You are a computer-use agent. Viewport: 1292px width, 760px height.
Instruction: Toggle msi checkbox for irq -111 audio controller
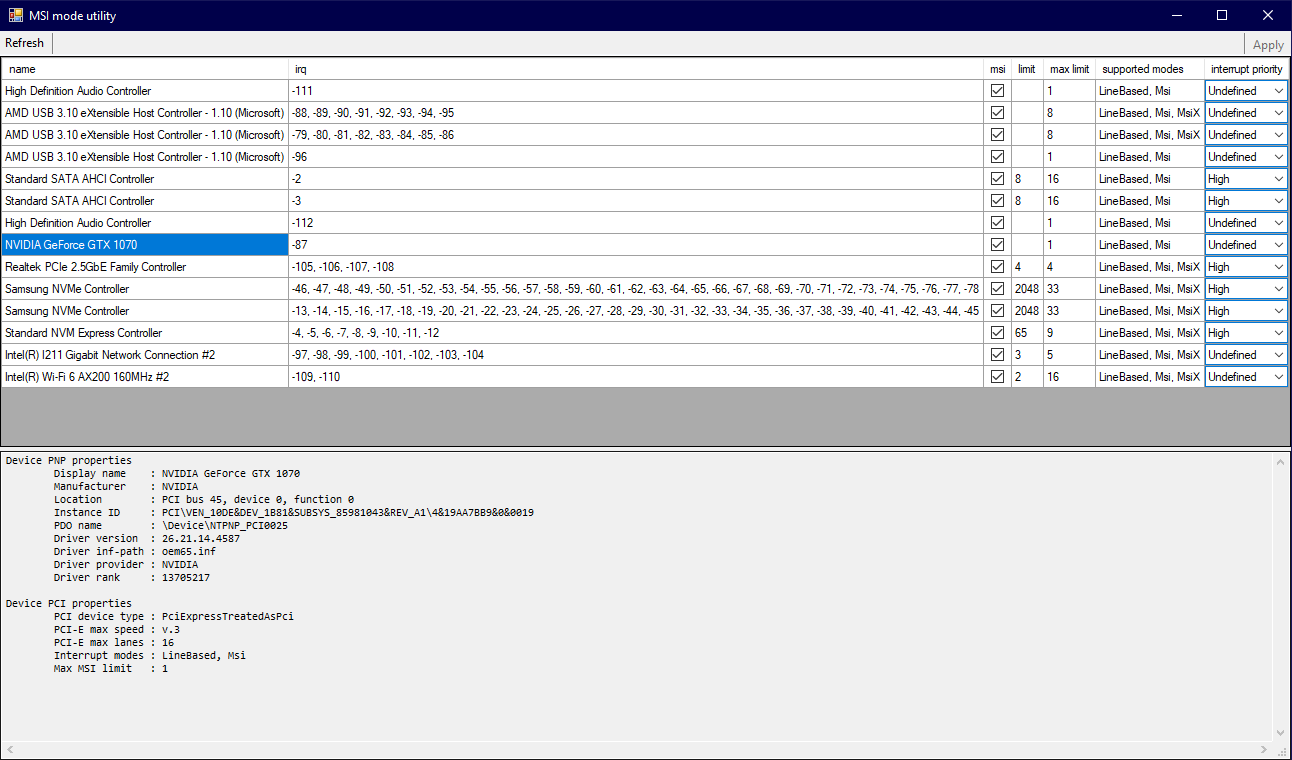pos(997,91)
